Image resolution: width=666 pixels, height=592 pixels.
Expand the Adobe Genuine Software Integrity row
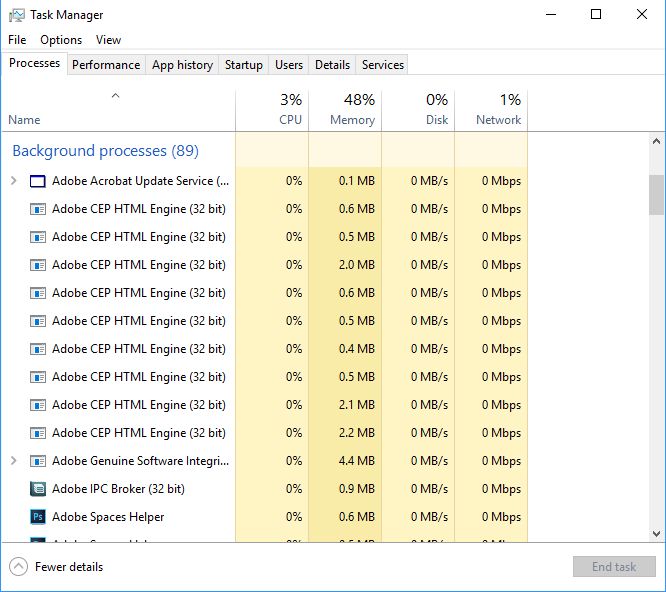tap(14, 461)
